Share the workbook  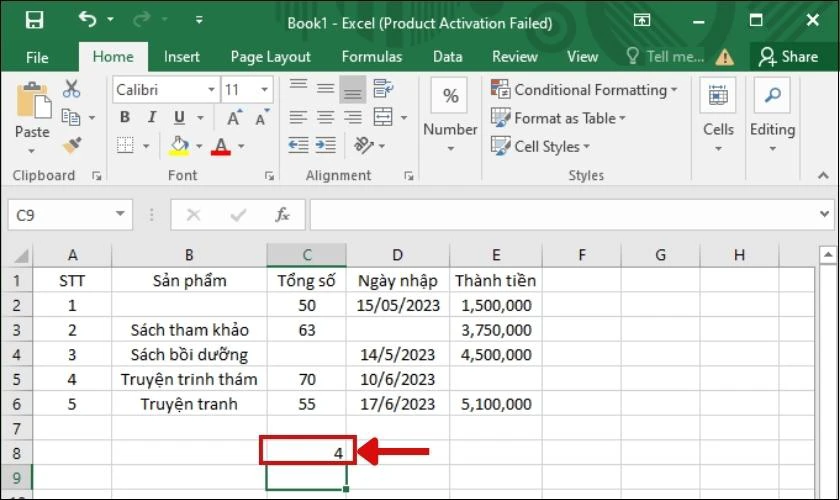789,57
